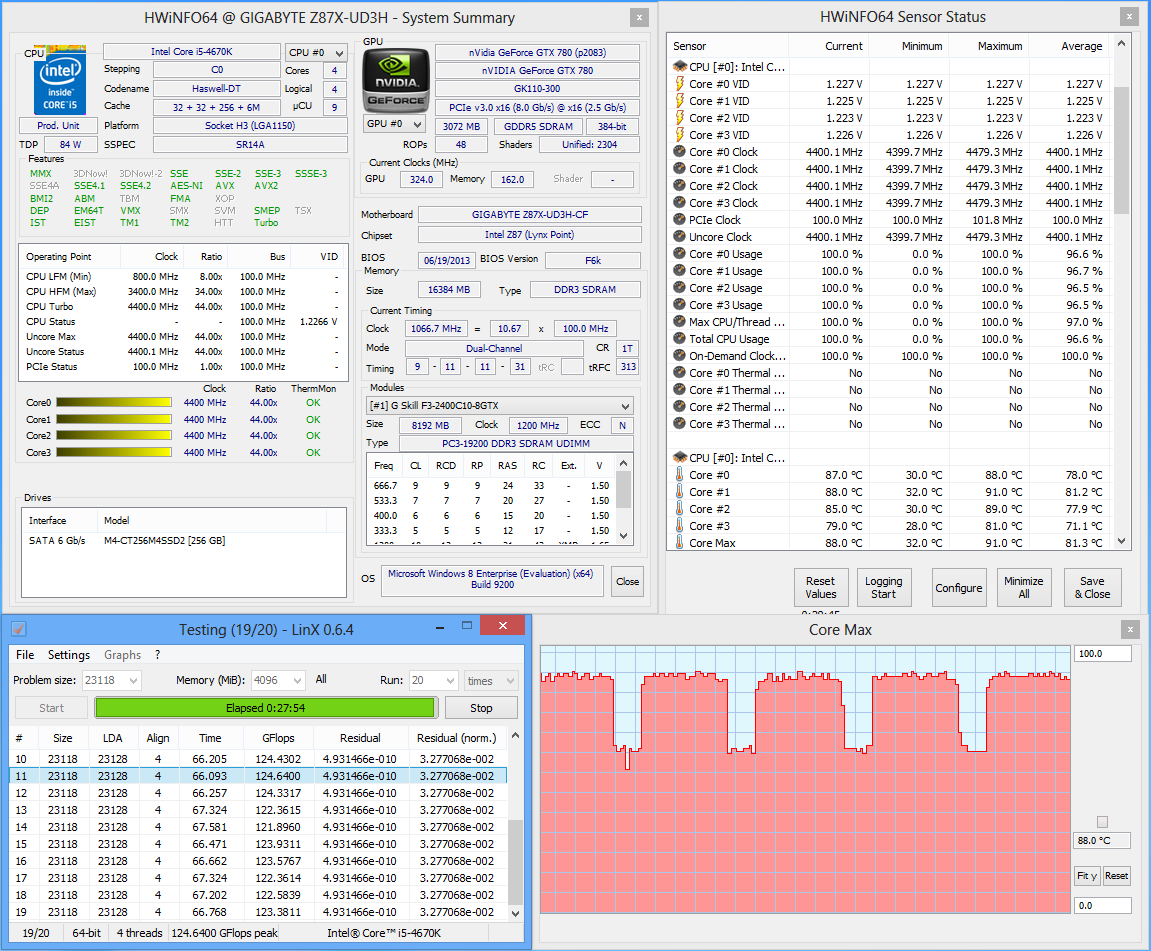
Task: Click the Prod. Unit button
Action: (58, 125)
